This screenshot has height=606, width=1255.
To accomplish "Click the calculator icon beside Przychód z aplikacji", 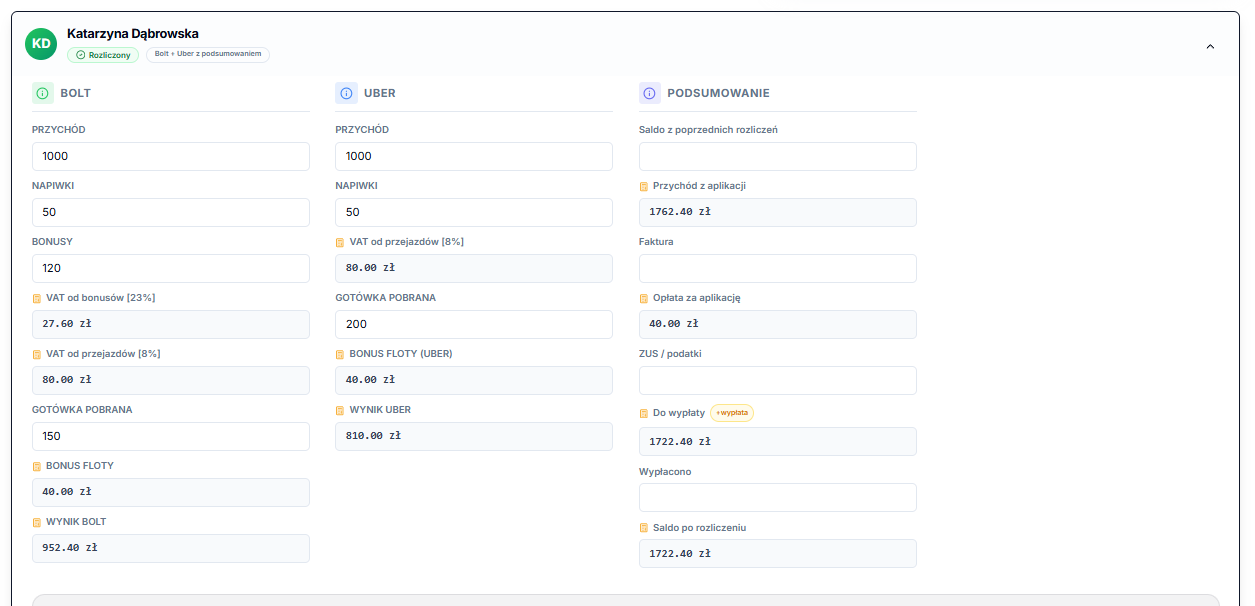I will (644, 186).
